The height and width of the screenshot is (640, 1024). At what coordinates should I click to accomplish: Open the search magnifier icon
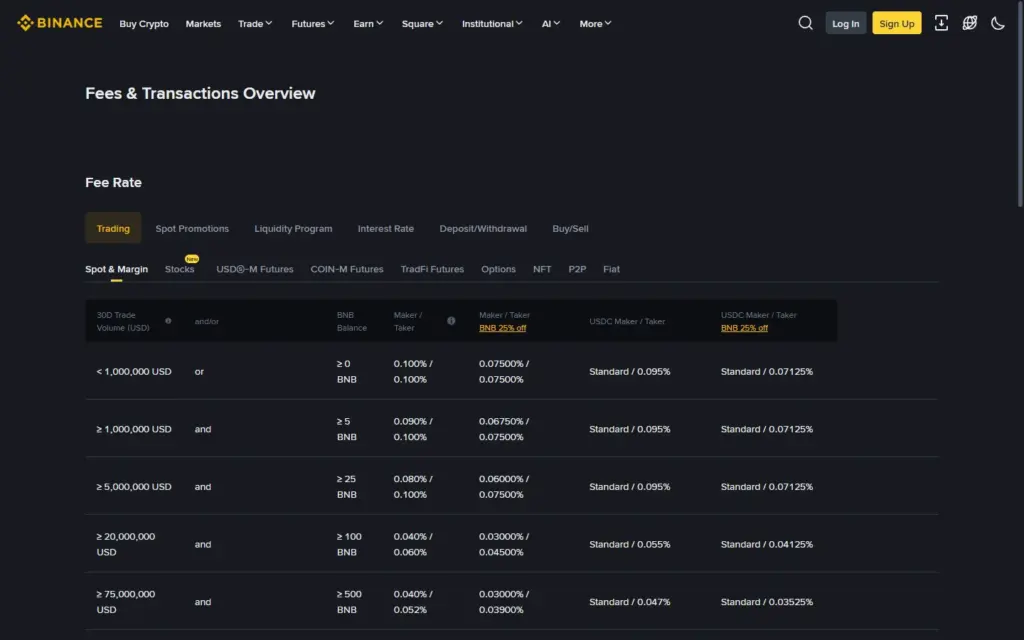point(805,23)
